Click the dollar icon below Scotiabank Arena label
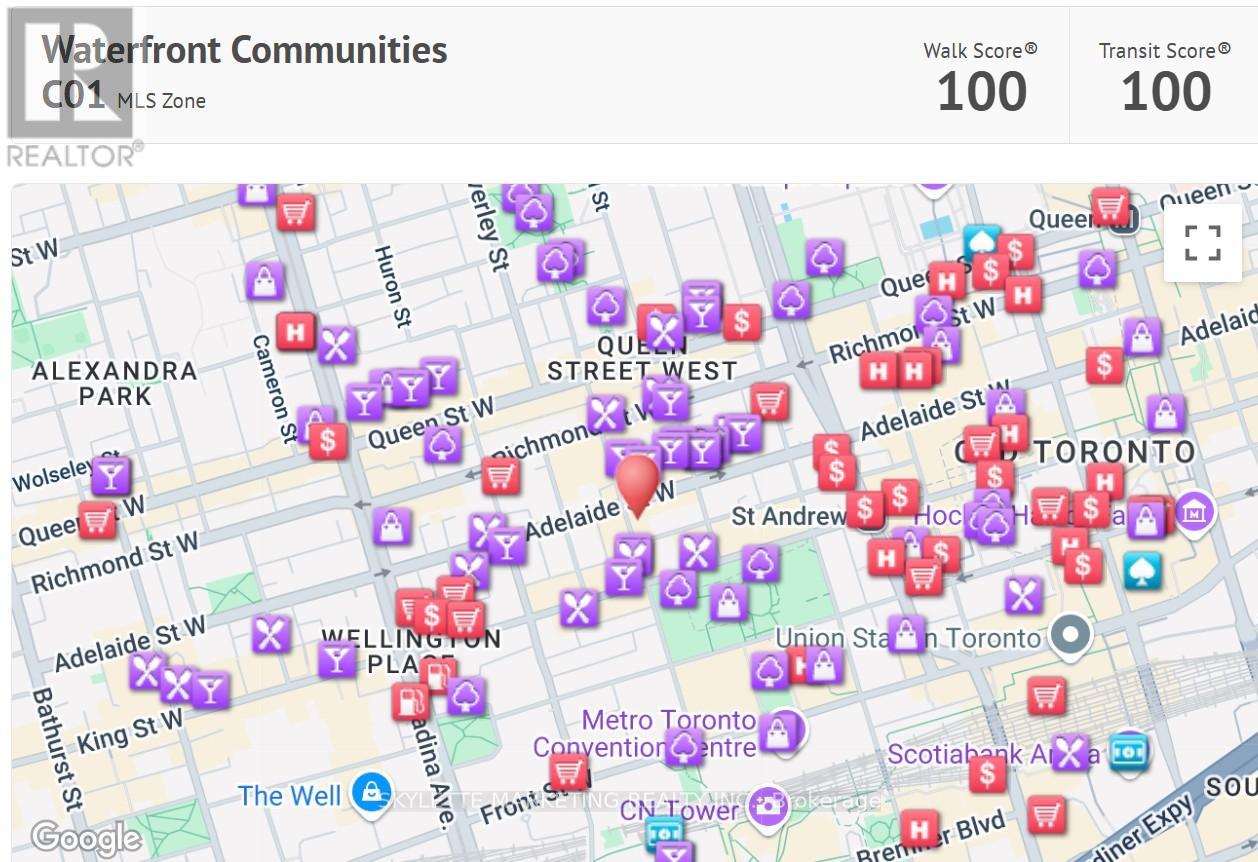Image resolution: width=1258 pixels, height=862 pixels. (987, 774)
